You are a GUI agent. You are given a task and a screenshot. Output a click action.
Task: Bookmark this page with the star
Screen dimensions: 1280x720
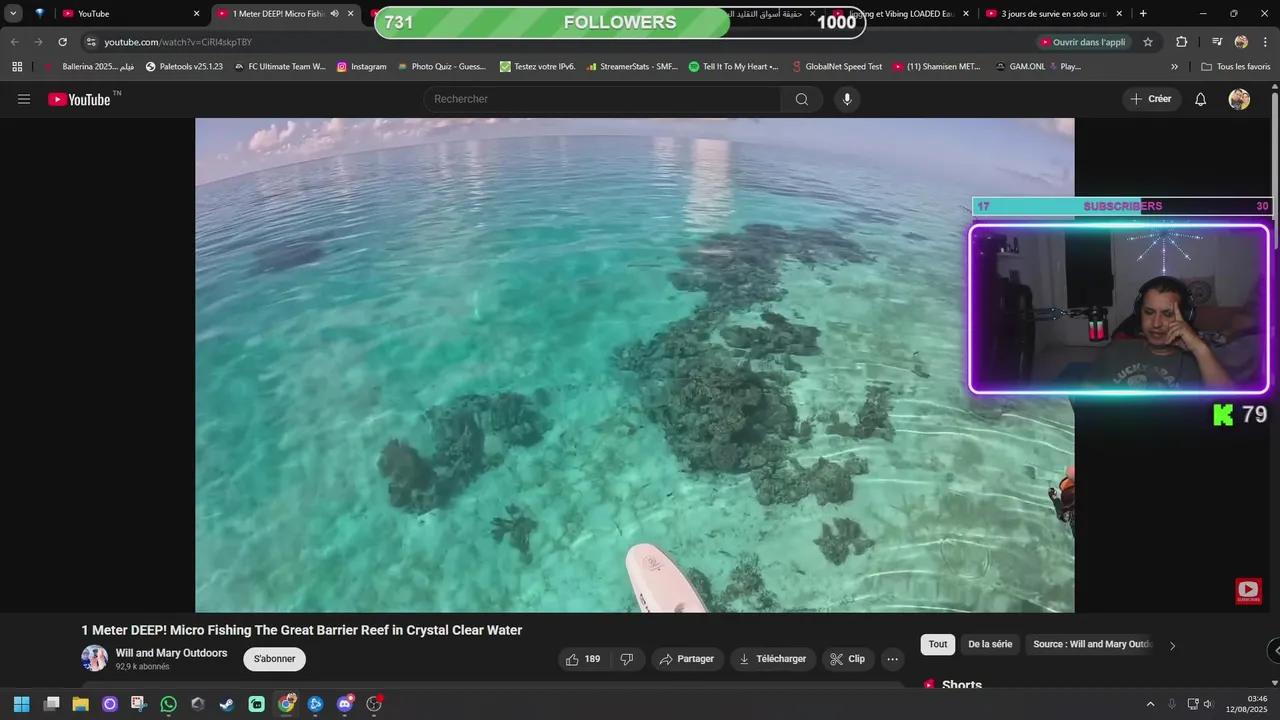(1148, 42)
